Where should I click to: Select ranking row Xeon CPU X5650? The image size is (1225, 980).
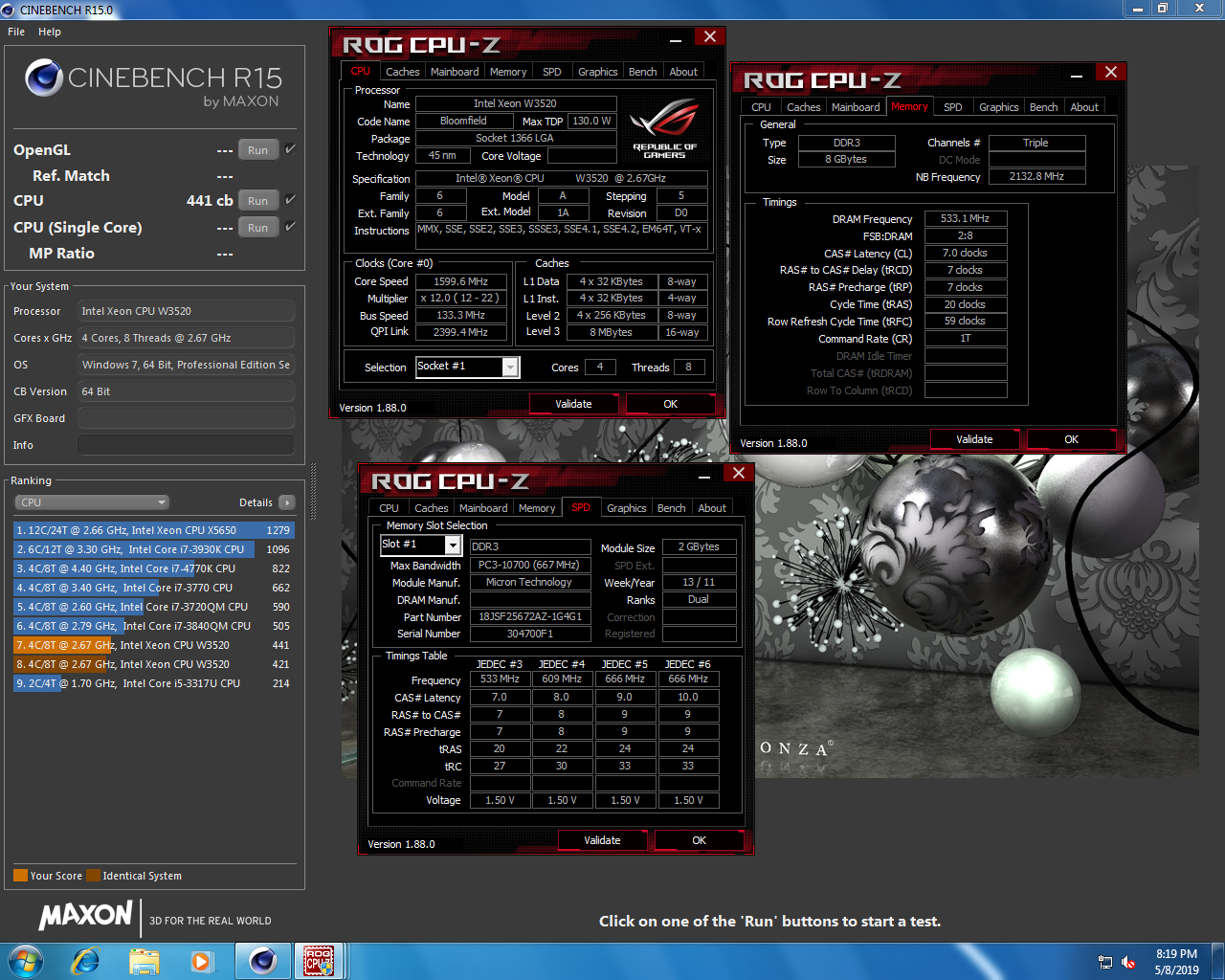[153, 530]
